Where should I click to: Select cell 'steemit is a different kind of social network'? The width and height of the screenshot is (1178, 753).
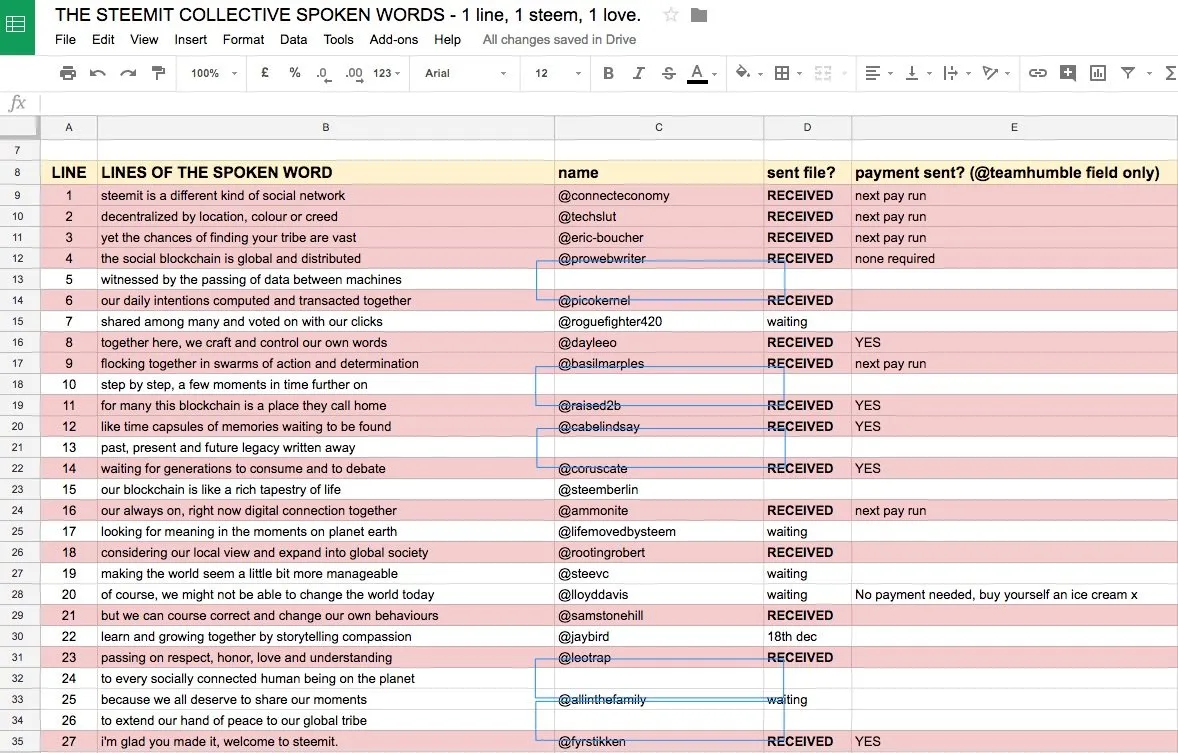[325, 195]
